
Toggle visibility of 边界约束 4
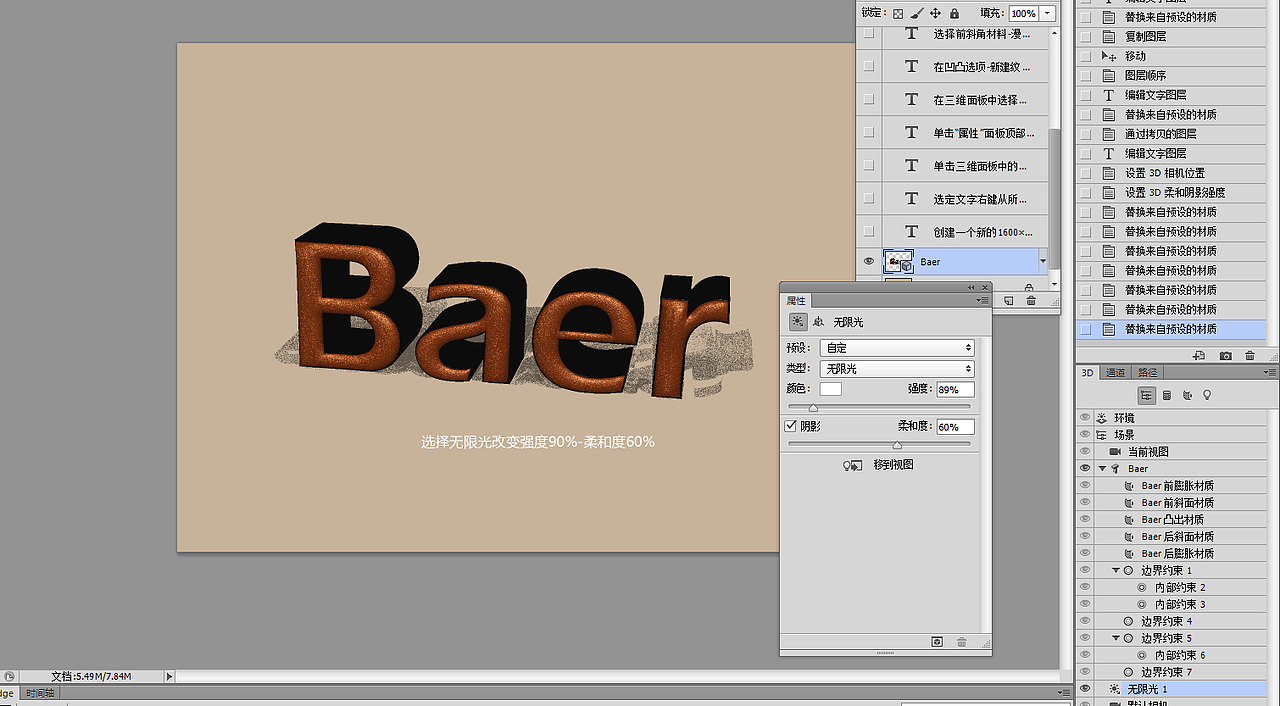1084,622
